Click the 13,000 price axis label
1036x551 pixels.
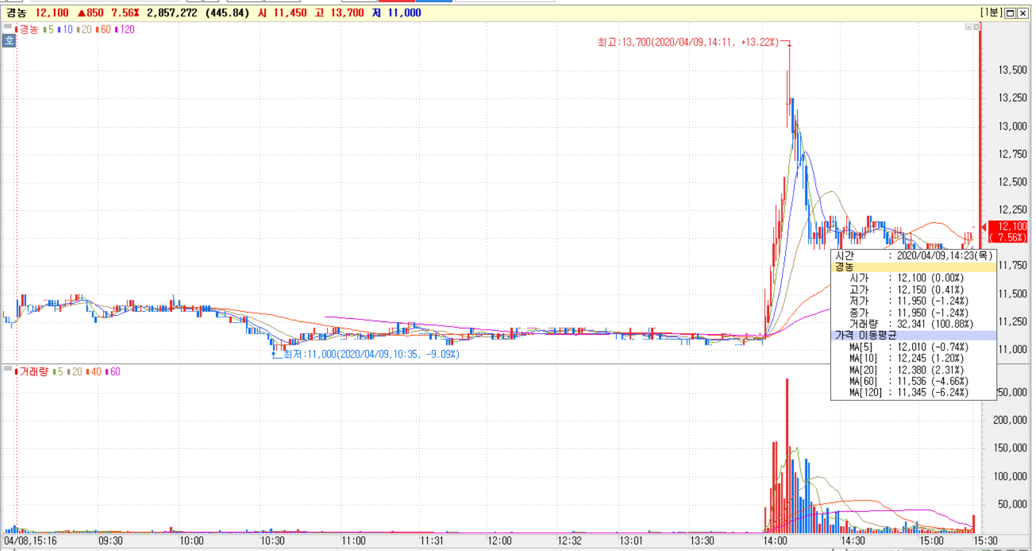[x=1013, y=126]
